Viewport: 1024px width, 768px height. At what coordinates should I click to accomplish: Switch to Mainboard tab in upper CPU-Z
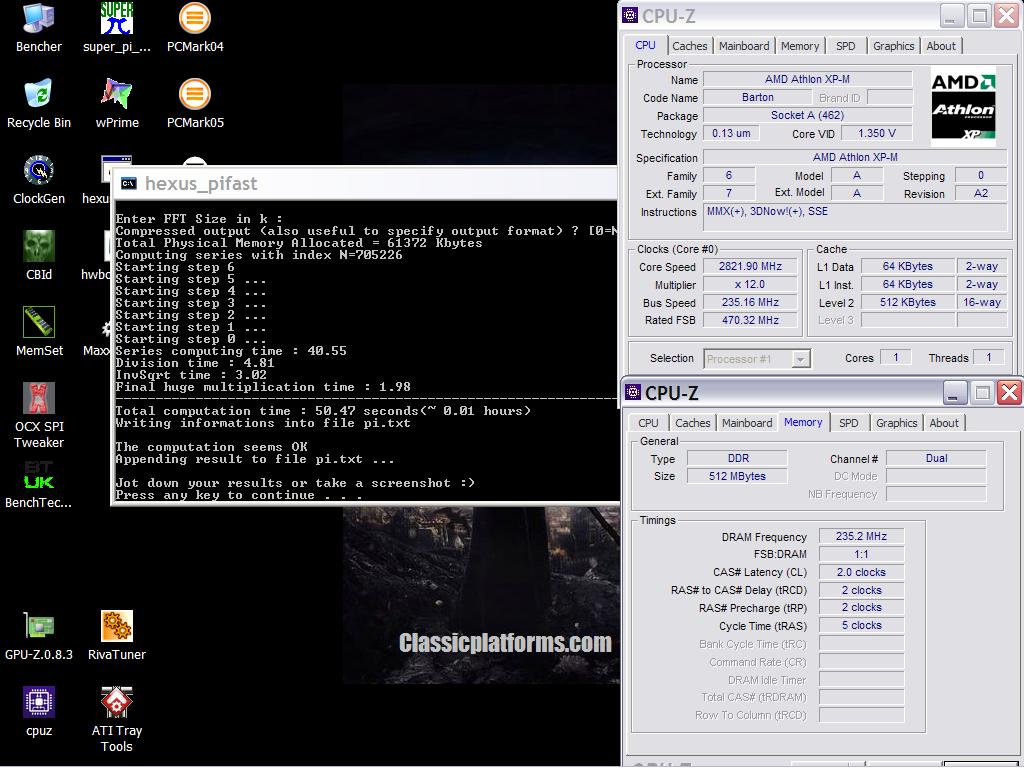tap(744, 46)
